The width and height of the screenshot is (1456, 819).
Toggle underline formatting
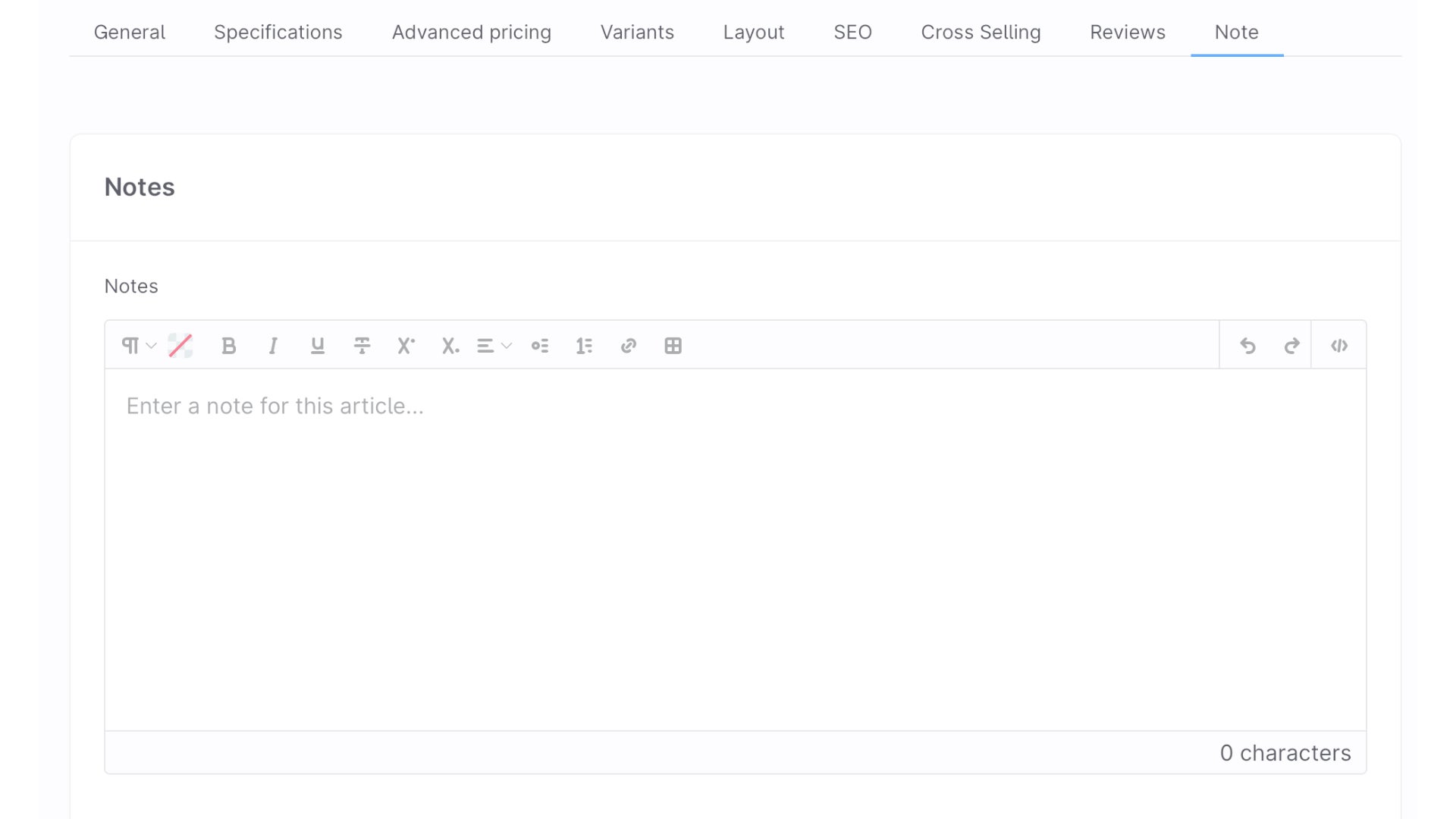pos(318,346)
